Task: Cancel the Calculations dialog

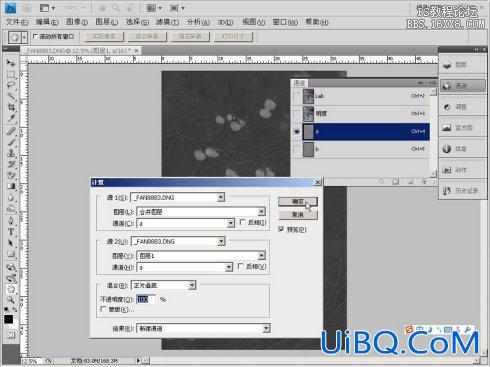Action: coord(297,215)
